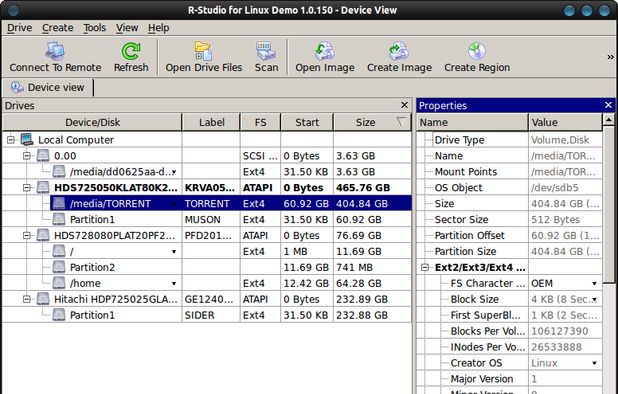Click the 106127390 Blocks Per Volume value
Screen dimensions: 618x394
pyautogui.click(x=565, y=331)
